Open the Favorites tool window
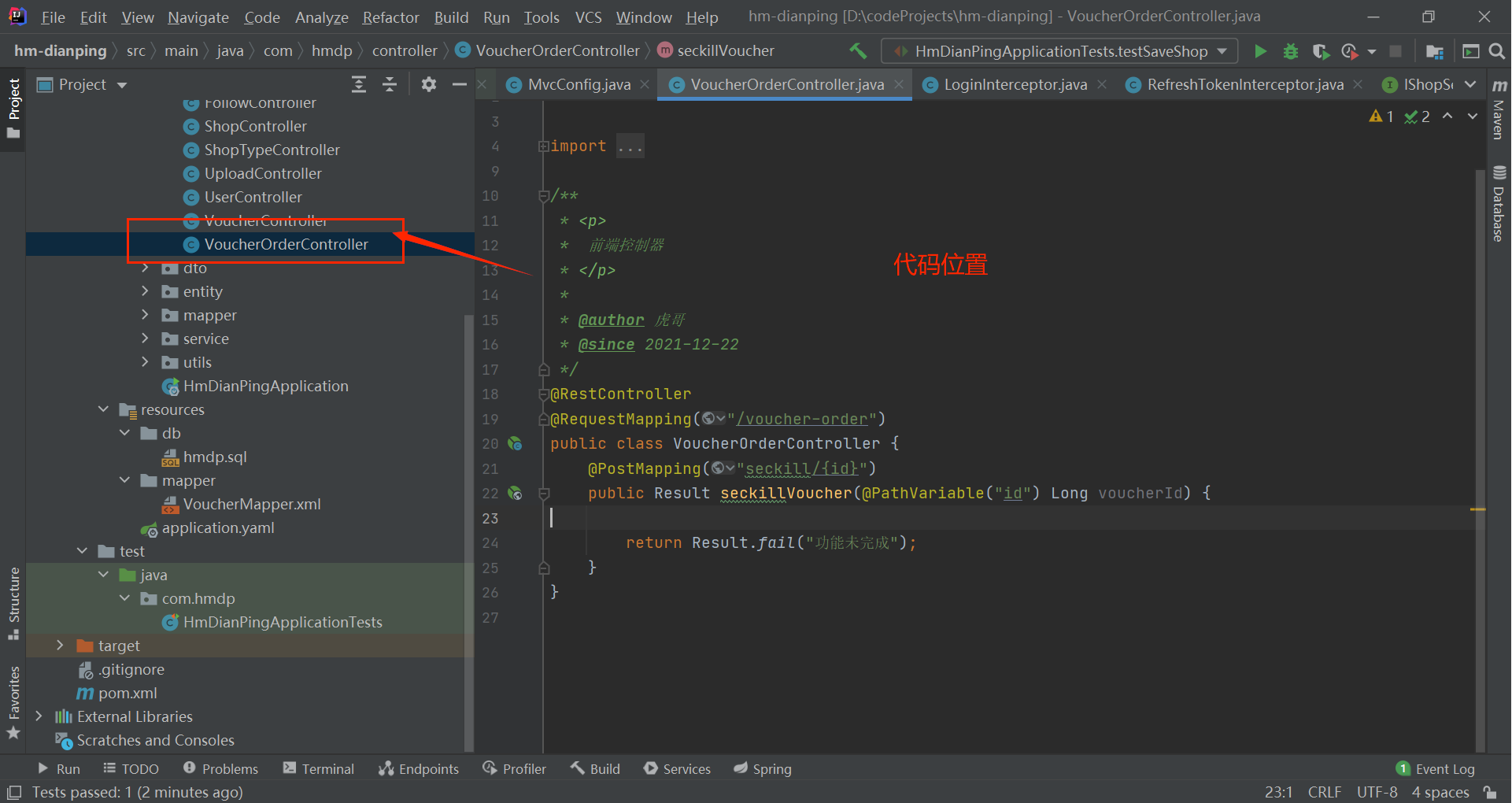The height and width of the screenshot is (803, 1512). click(x=13, y=703)
